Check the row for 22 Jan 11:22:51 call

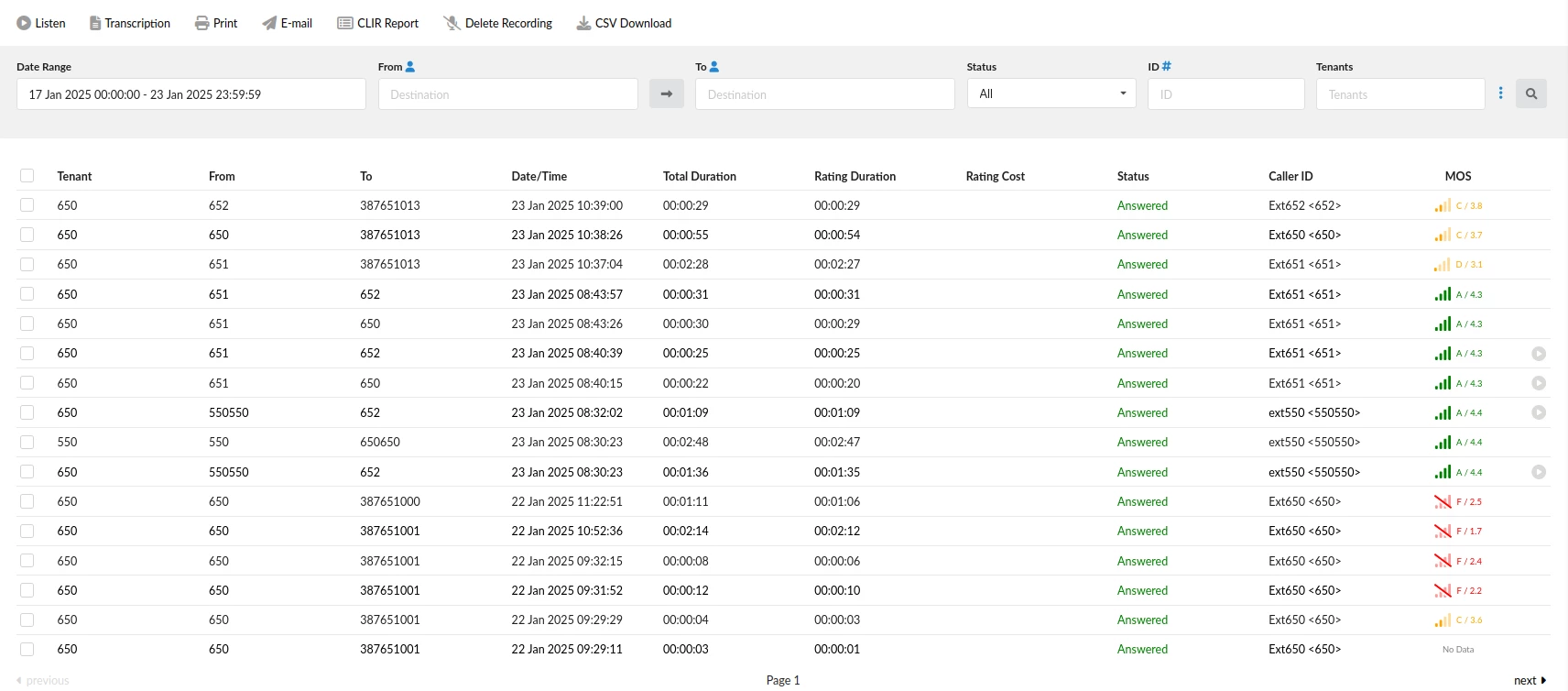pyautogui.click(x=27, y=501)
